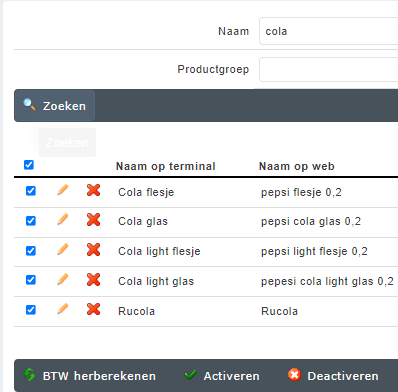
Task: Open the Productgroep field
Action: tap(329, 69)
